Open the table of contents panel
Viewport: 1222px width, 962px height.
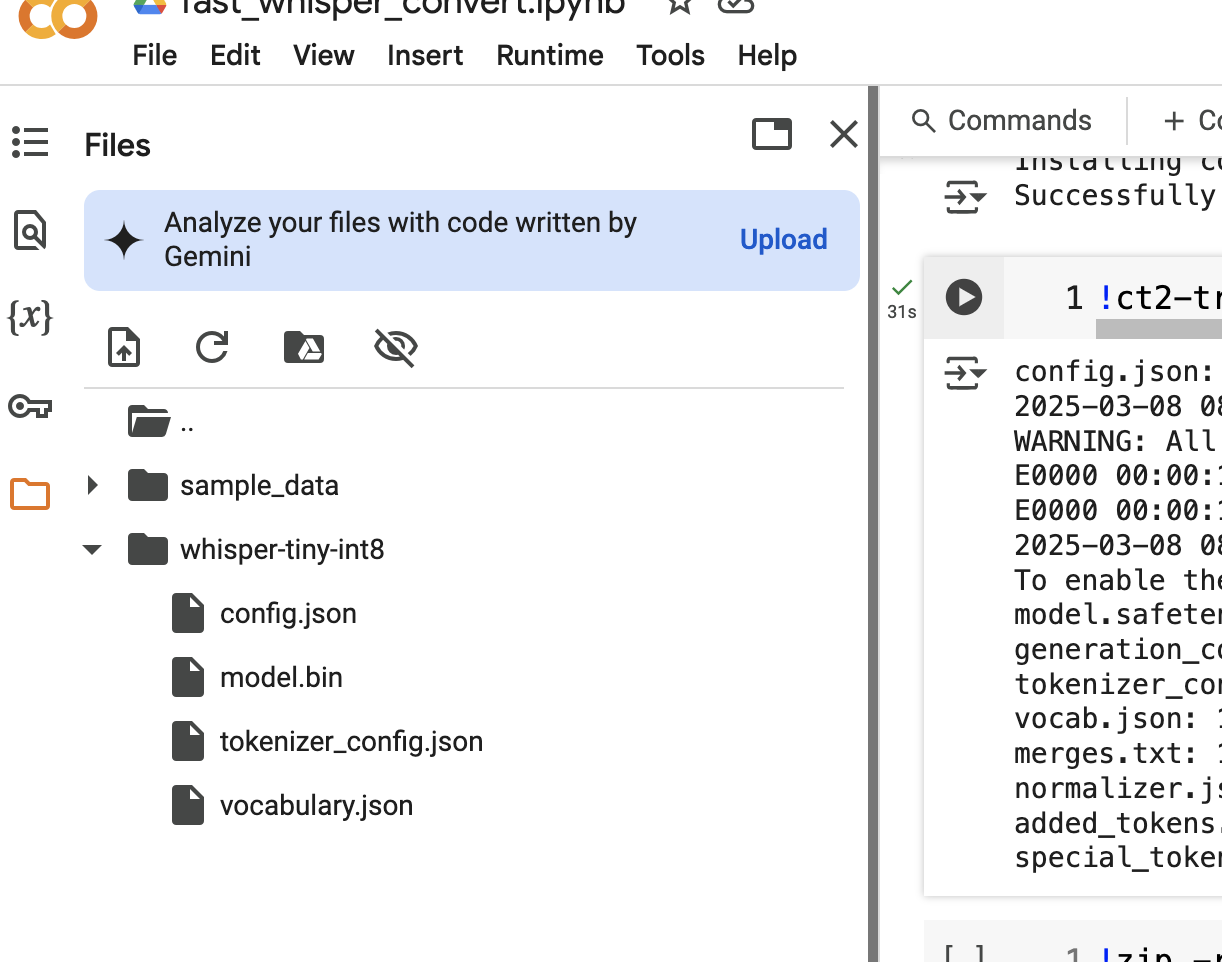click(x=30, y=142)
